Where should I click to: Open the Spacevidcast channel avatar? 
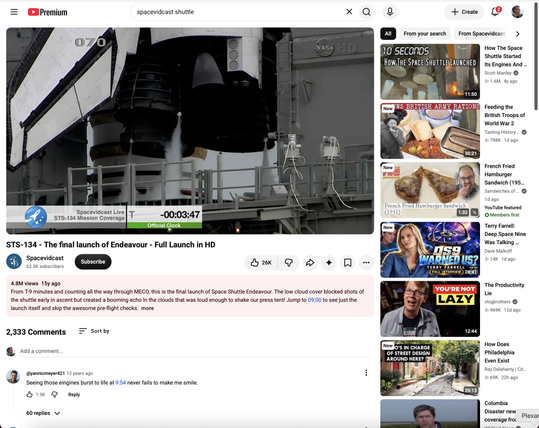pos(14,262)
